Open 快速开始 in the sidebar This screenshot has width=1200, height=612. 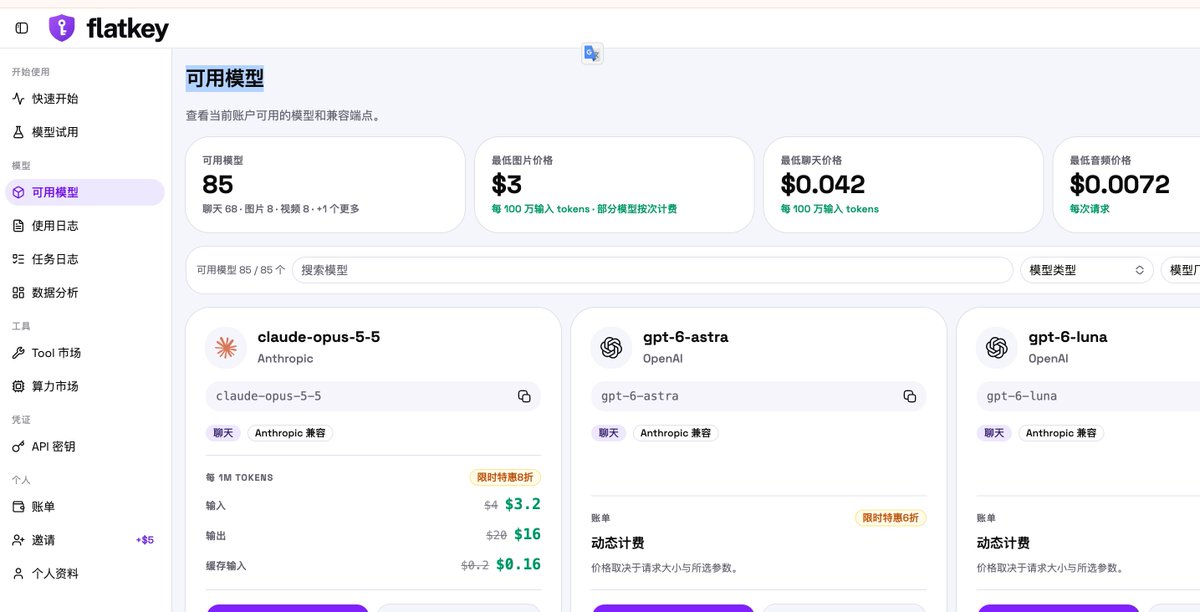click(x=85, y=99)
